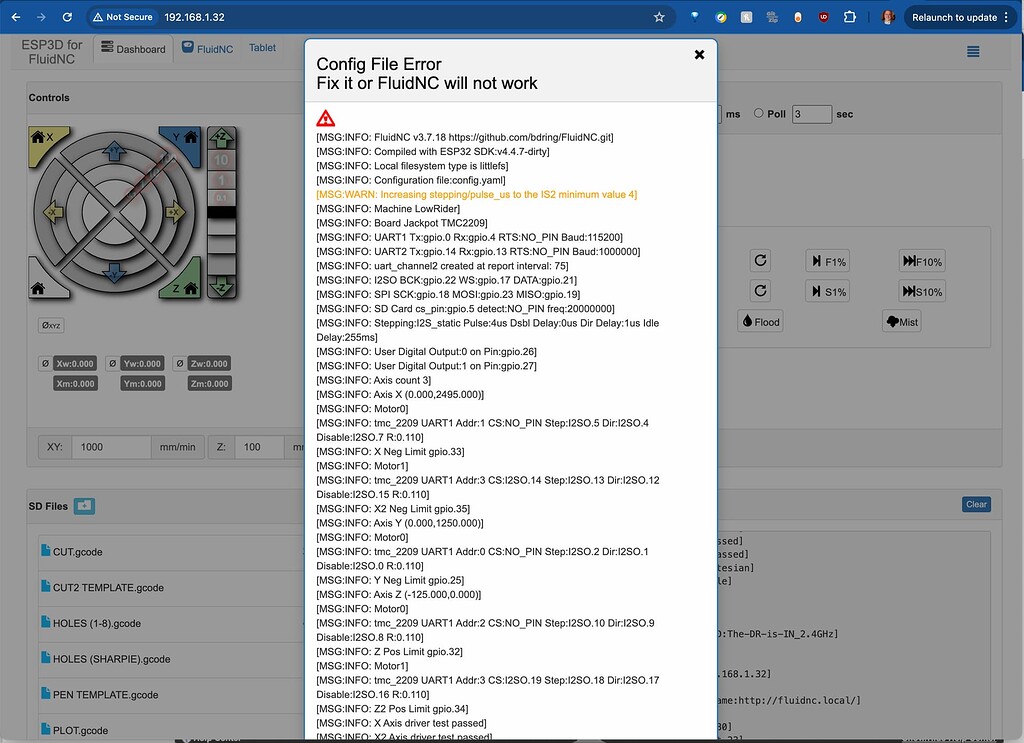Image resolution: width=1024 pixels, height=743 pixels.
Task: Jog +Z up arrow
Action: (221, 138)
